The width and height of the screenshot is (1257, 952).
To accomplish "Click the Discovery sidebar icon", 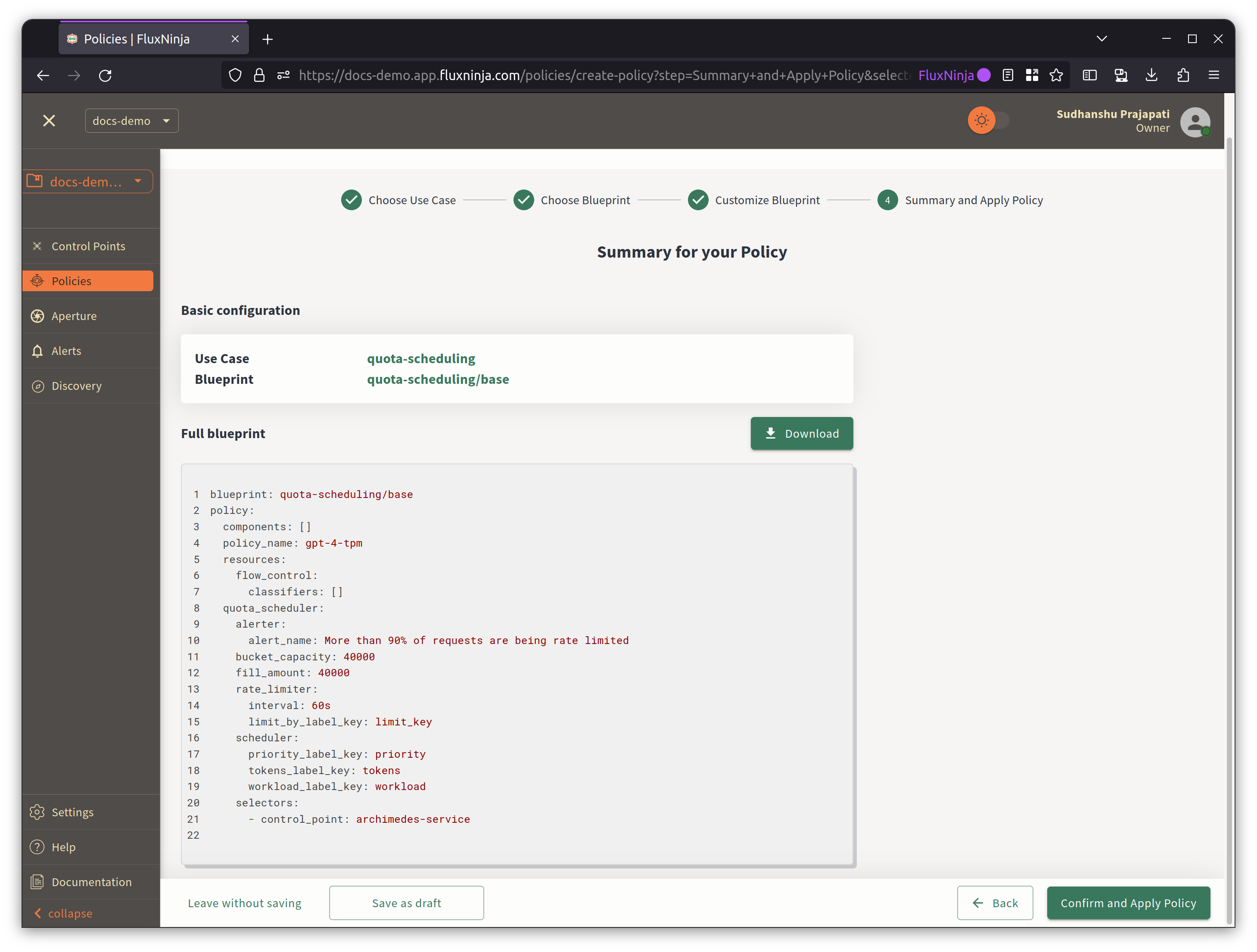I will point(38,385).
